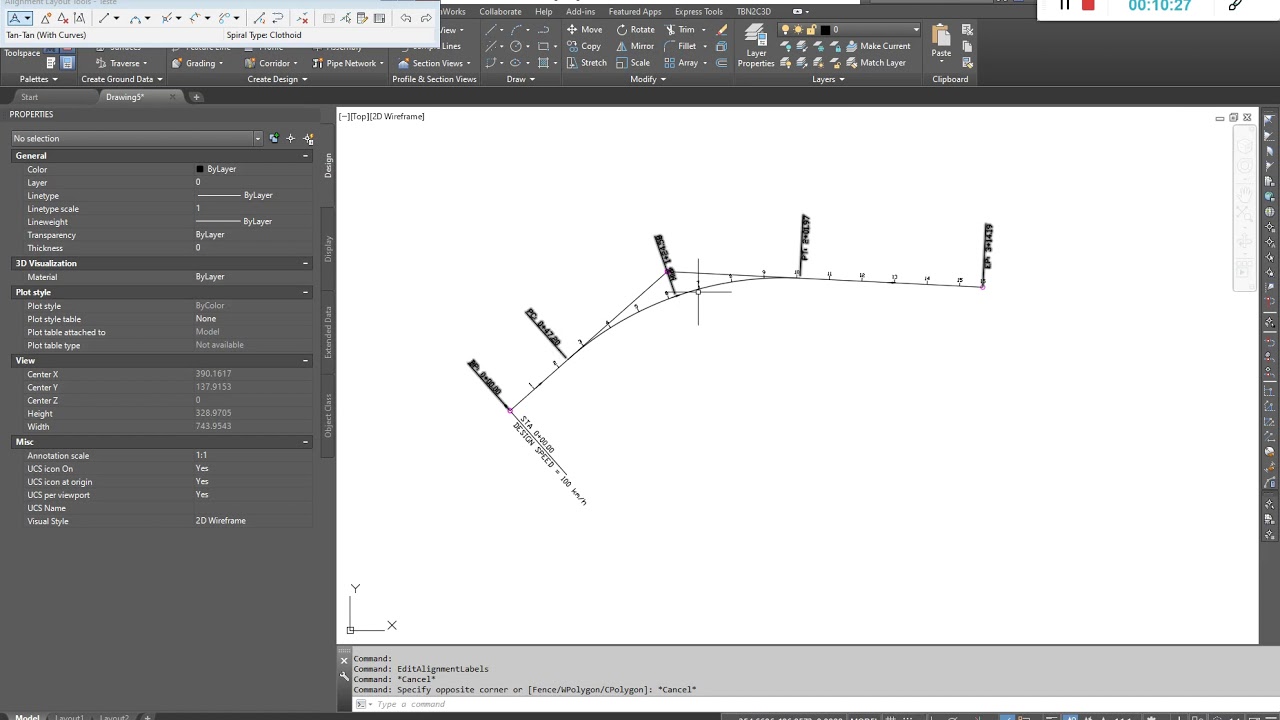Select the Rotate tool
The height and width of the screenshot is (720, 1280).
pyautogui.click(x=635, y=29)
